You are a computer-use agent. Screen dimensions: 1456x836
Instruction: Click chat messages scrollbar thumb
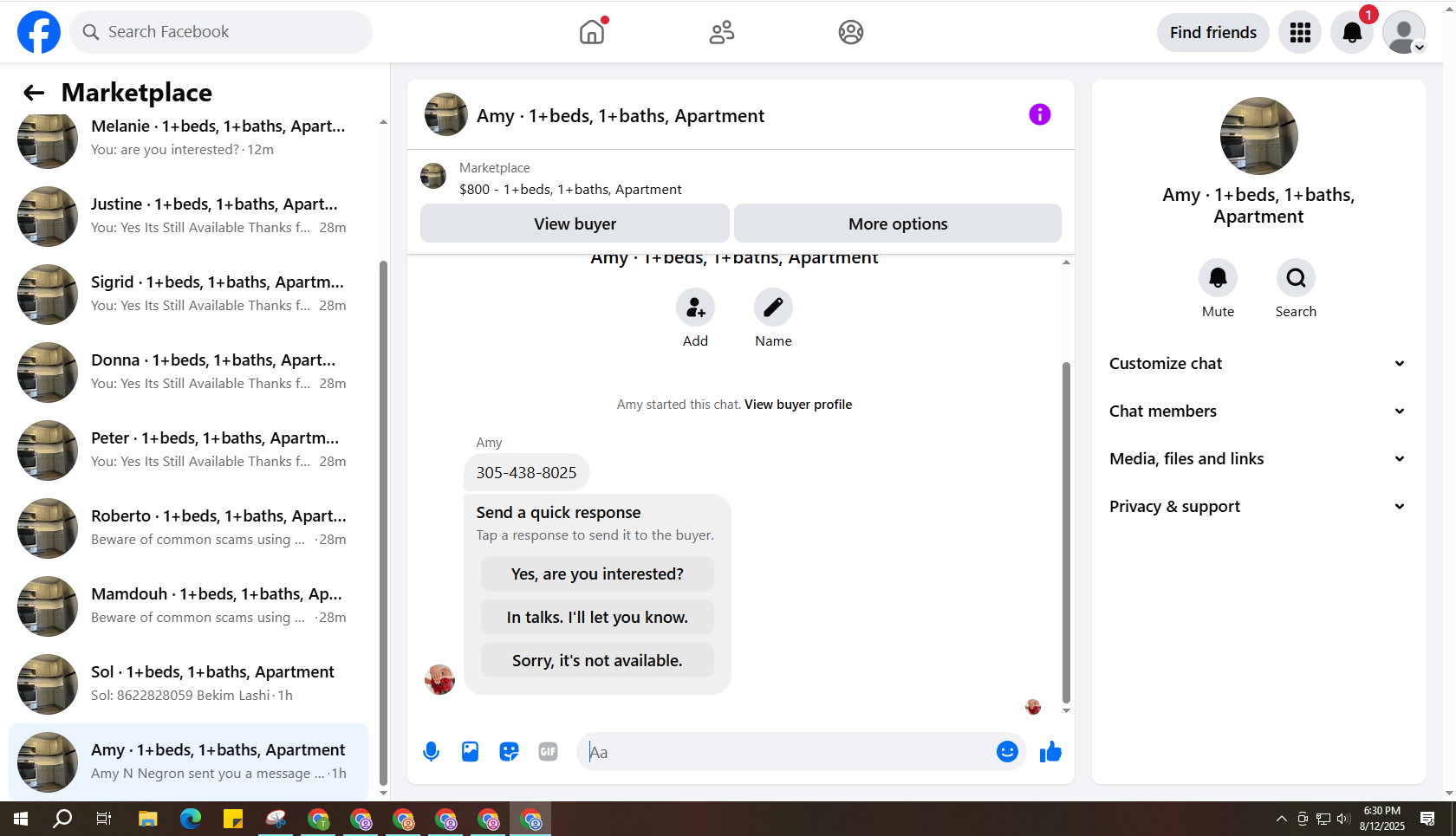tap(1066, 532)
